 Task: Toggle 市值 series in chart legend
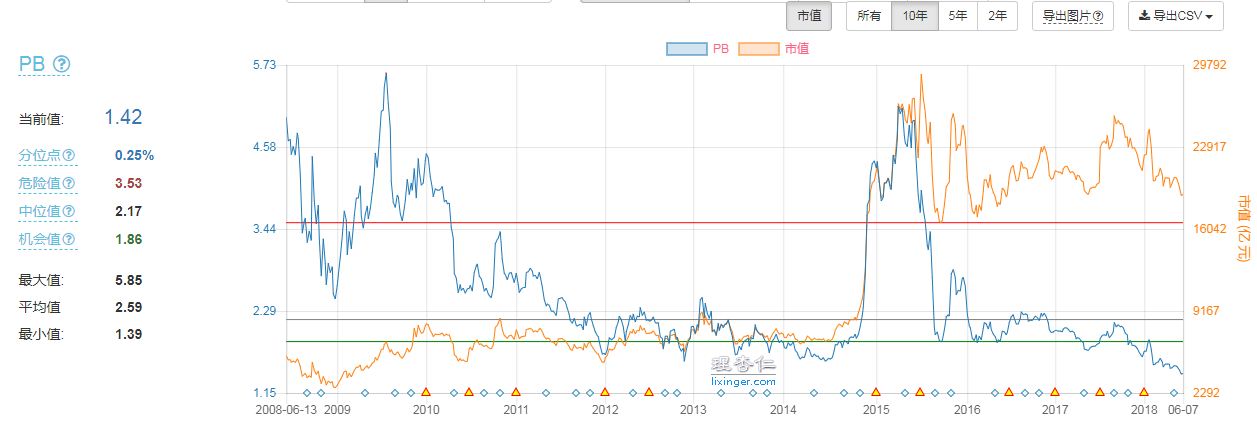point(774,48)
